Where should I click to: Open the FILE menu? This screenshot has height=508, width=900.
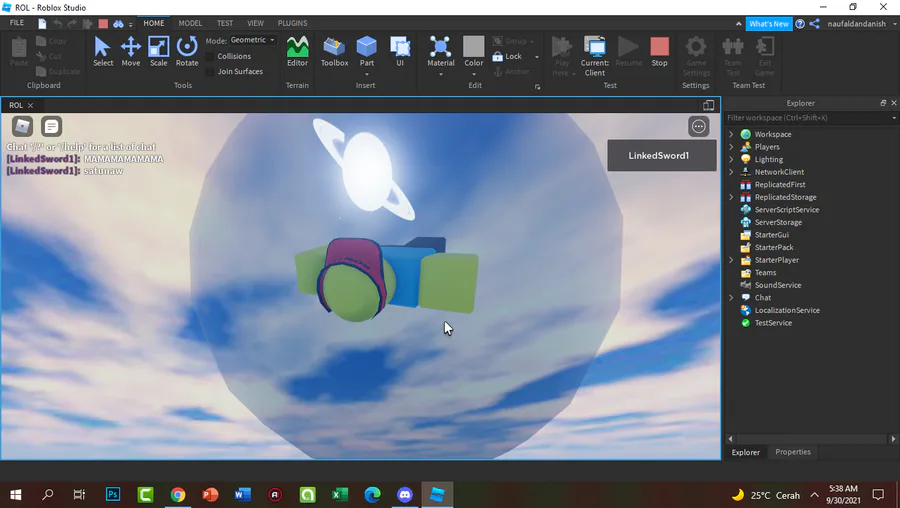coord(17,23)
